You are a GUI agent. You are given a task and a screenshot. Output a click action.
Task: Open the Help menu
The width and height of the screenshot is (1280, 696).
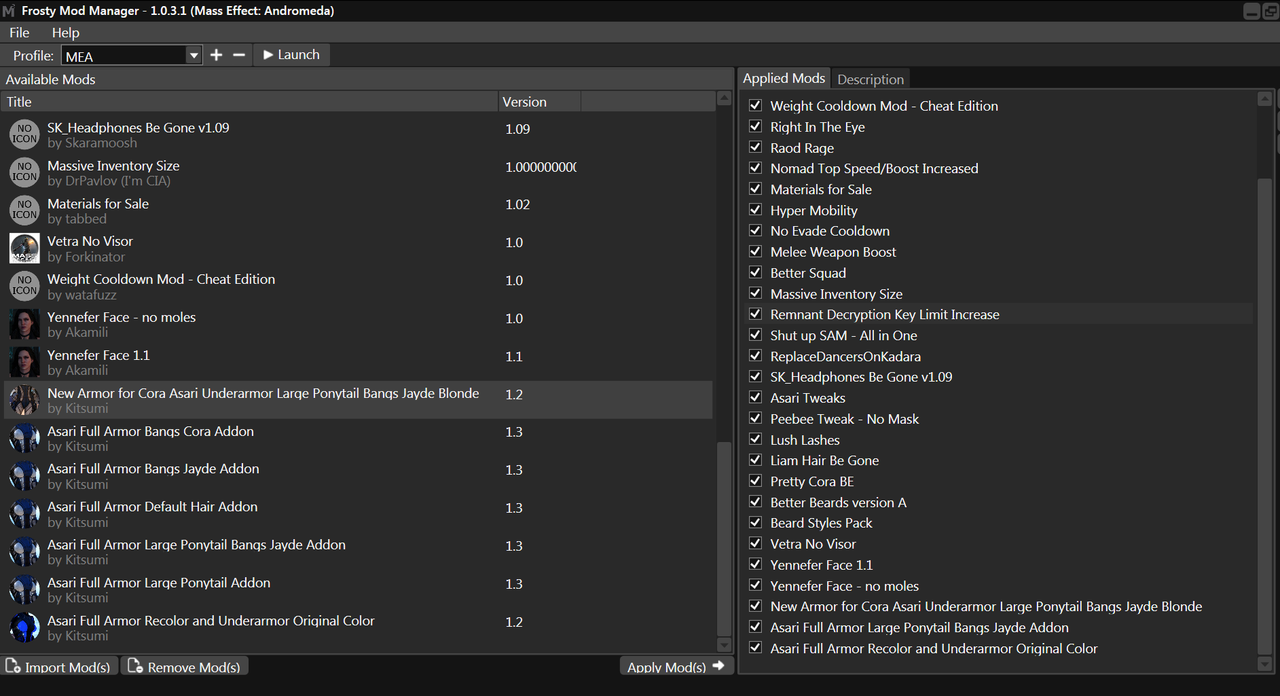tap(65, 33)
